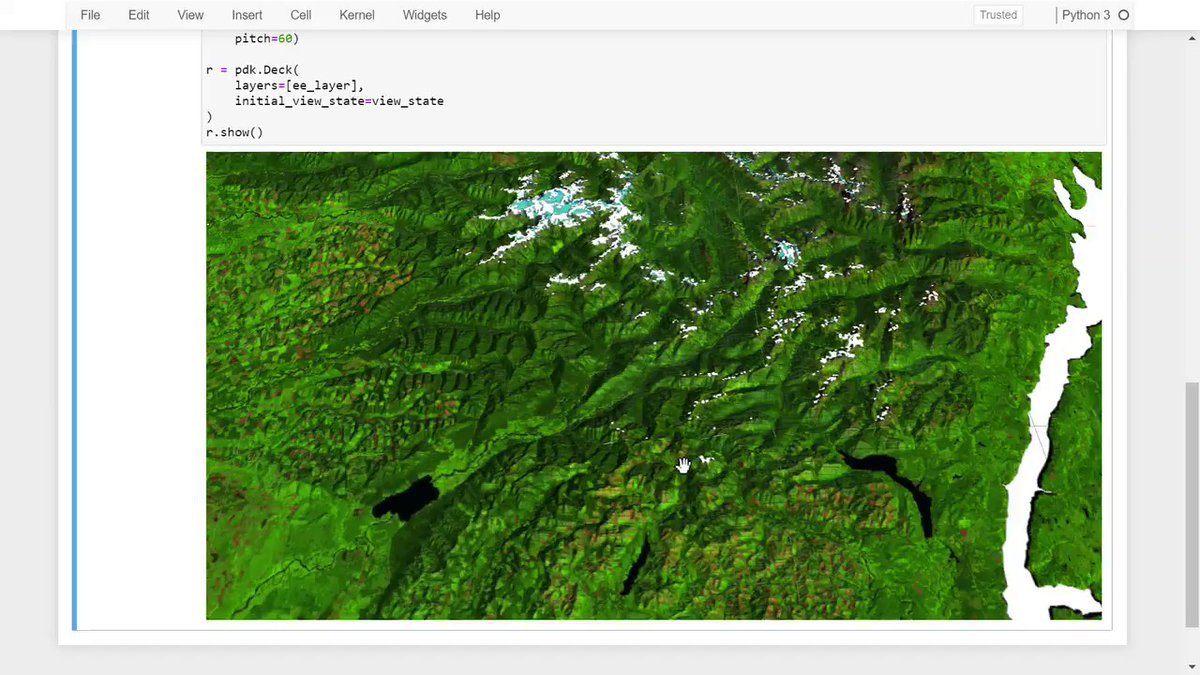Click the initial_view_state=view_state line
The width and height of the screenshot is (1200, 675).
pos(339,101)
